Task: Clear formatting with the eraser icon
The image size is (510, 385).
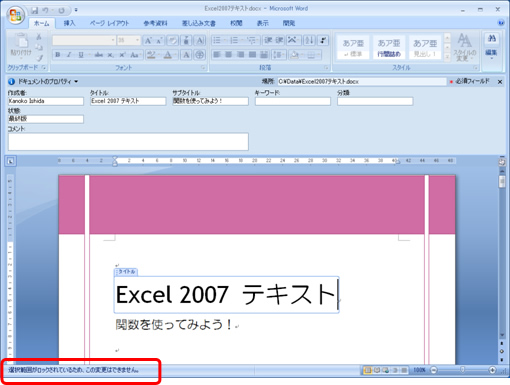Action: click(173, 41)
